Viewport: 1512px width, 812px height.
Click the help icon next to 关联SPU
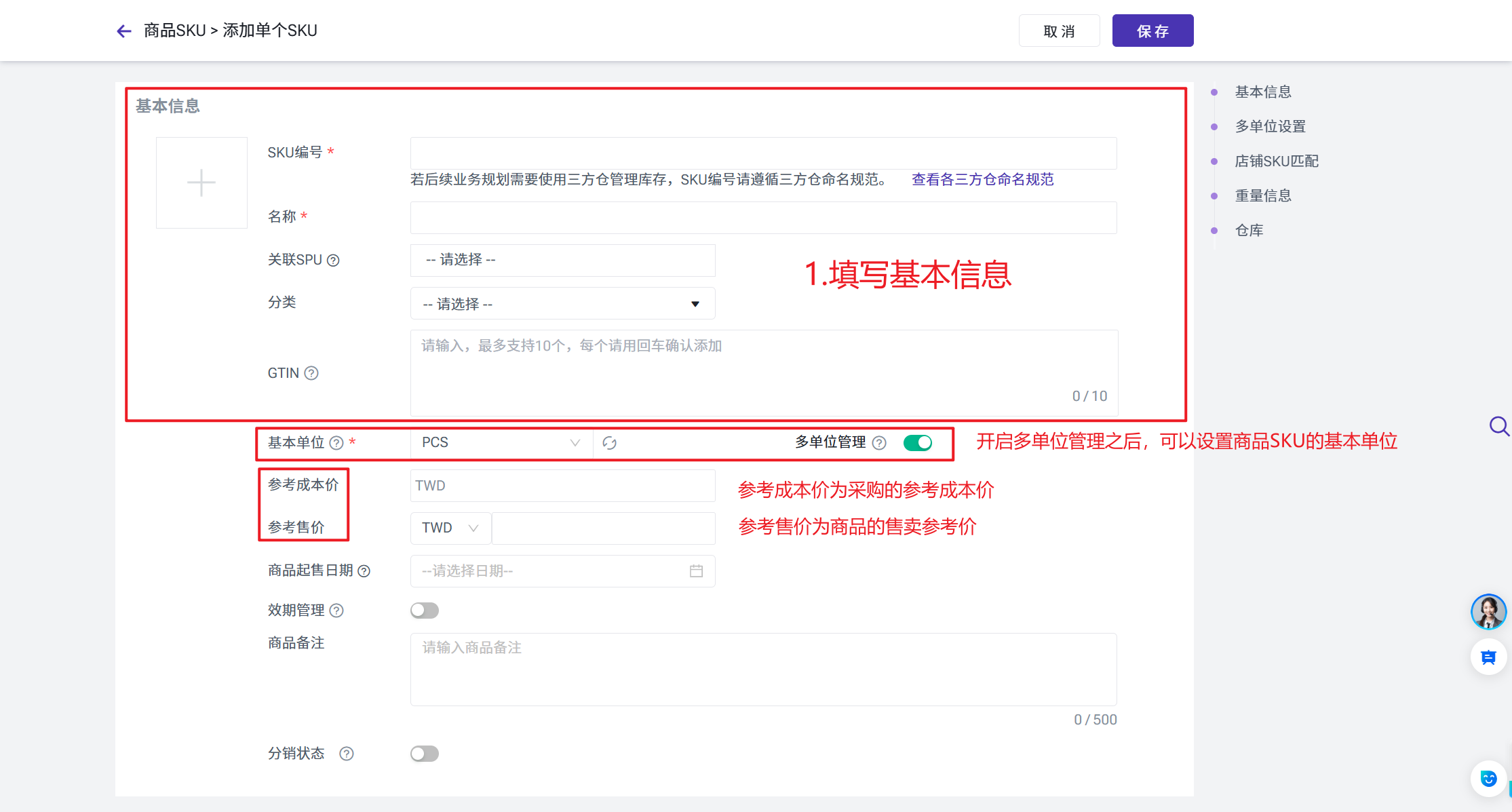pos(333,260)
